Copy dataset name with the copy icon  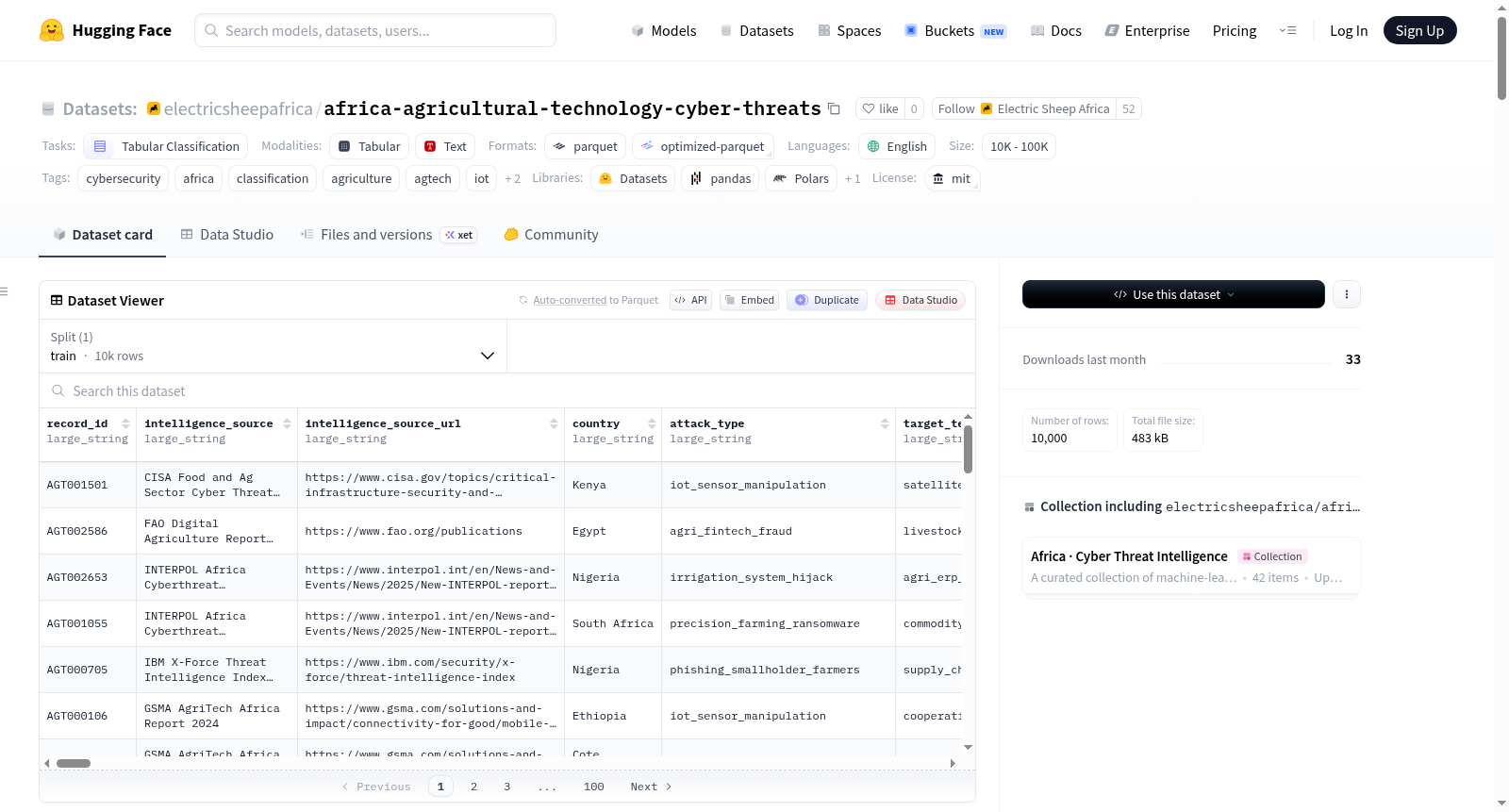coord(834,108)
